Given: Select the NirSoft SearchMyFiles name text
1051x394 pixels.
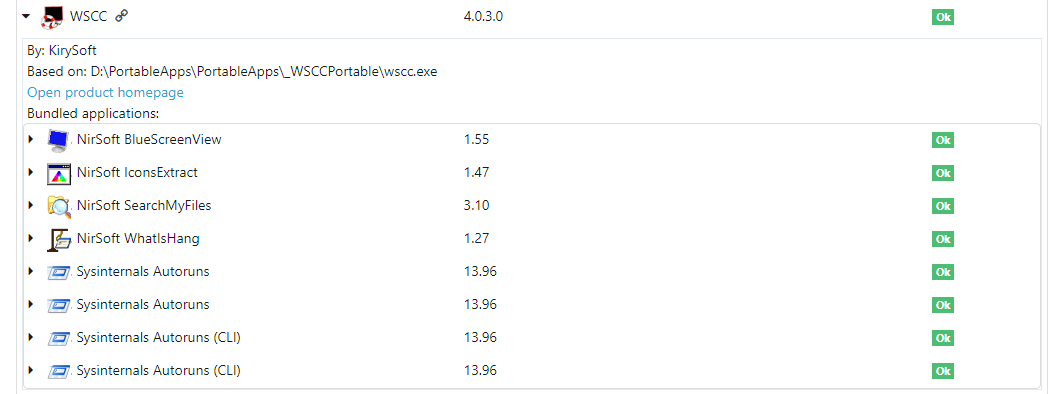Looking at the screenshot, I should (144, 206).
